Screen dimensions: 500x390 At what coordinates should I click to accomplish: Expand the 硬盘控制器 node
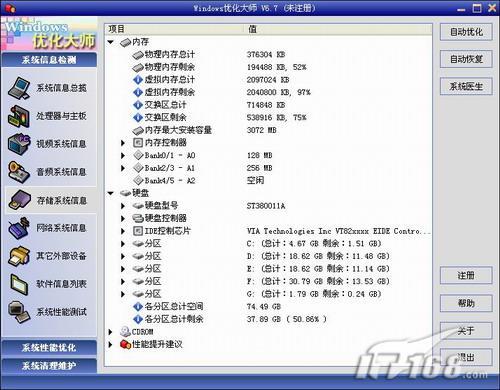click(x=123, y=219)
